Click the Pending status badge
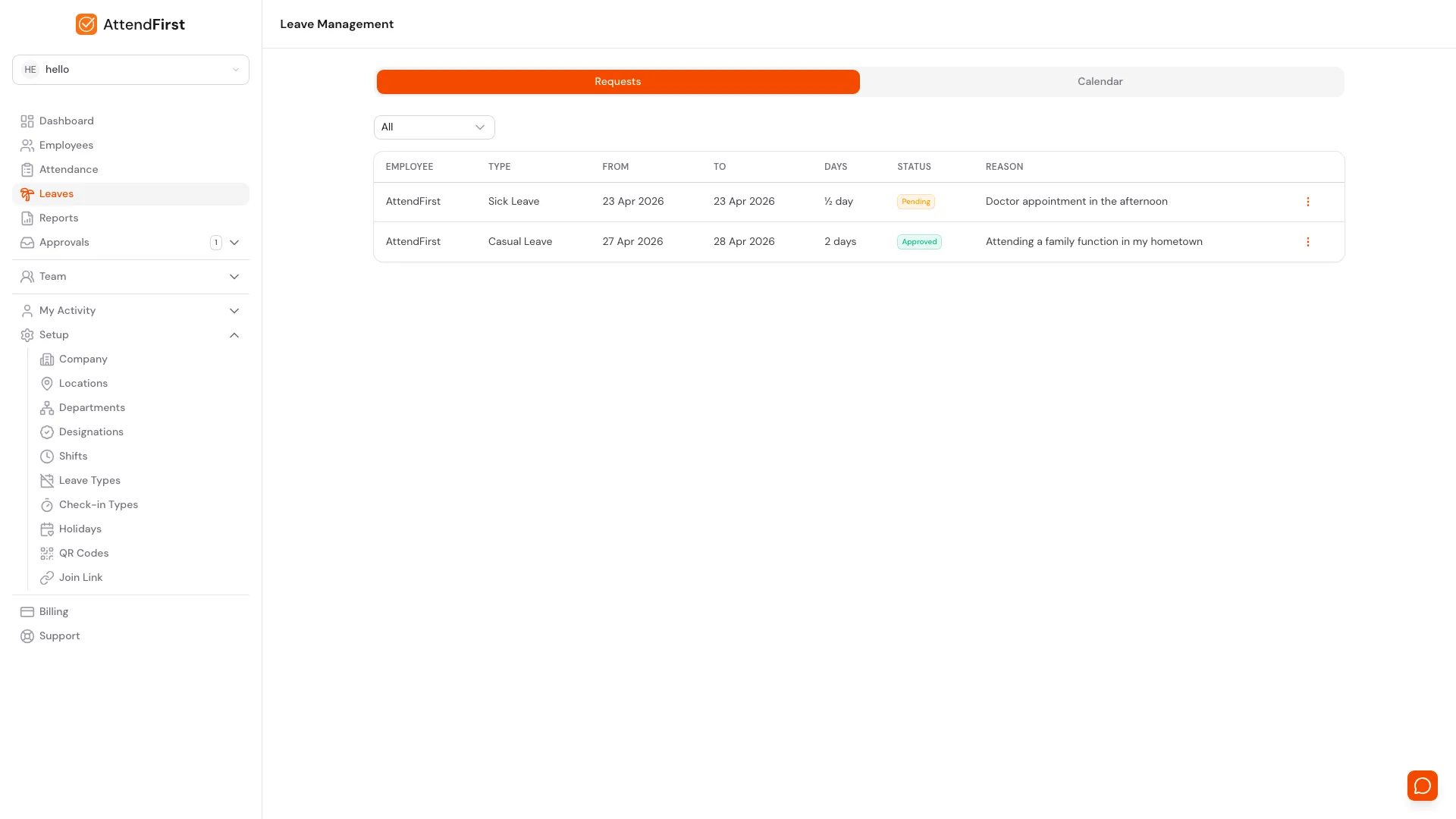1456x819 pixels. click(x=915, y=202)
